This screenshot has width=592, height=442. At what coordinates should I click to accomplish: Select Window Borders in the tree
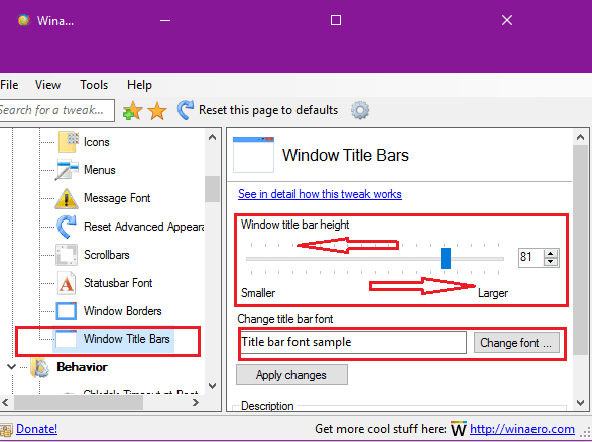point(123,311)
